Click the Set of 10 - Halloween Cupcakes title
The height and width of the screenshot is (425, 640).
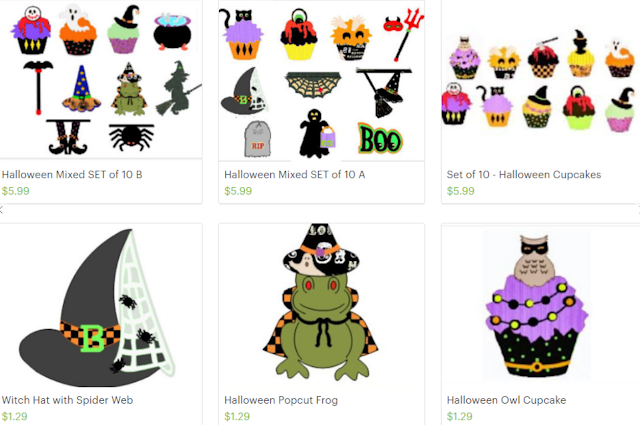pos(524,175)
